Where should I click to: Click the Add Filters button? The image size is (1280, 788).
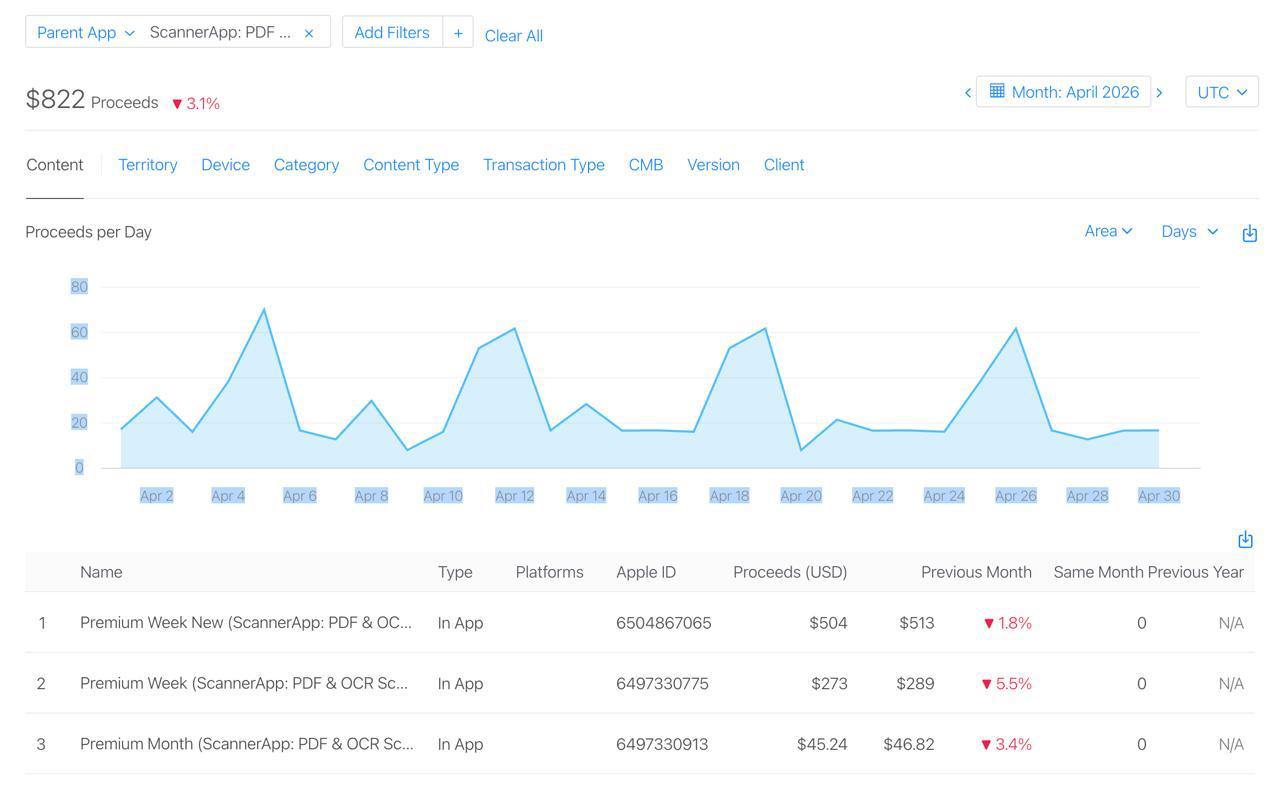(392, 32)
